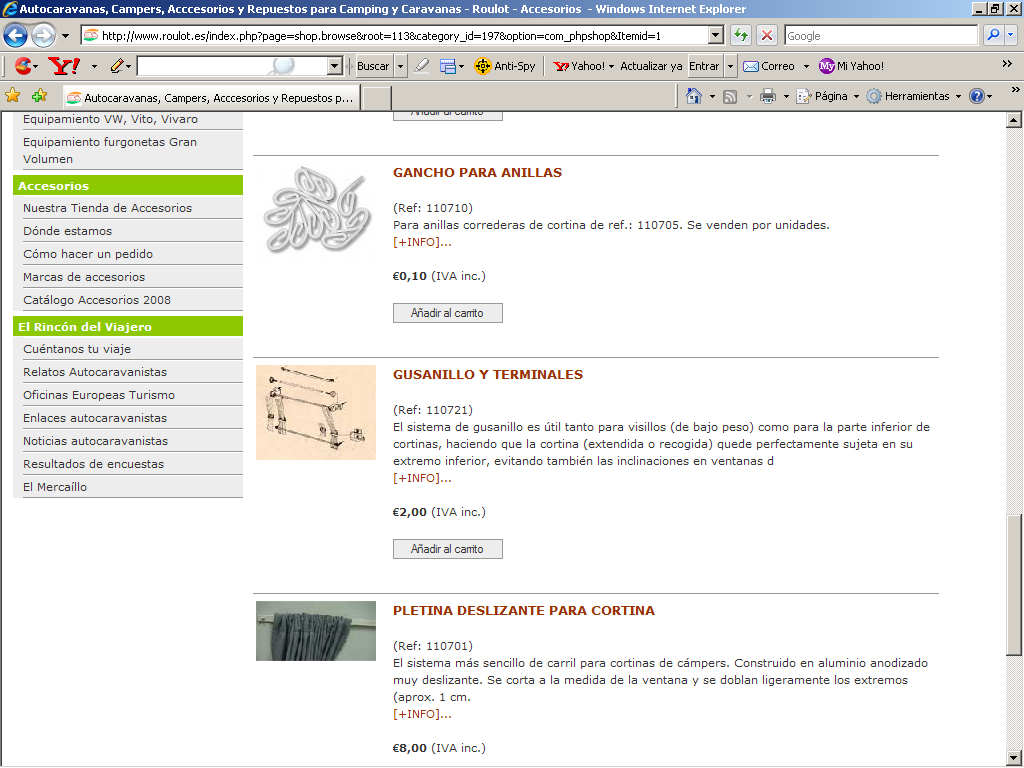This screenshot has height=768, width=1024.
Task: Click the browser Back button
Action: [16, 36]
